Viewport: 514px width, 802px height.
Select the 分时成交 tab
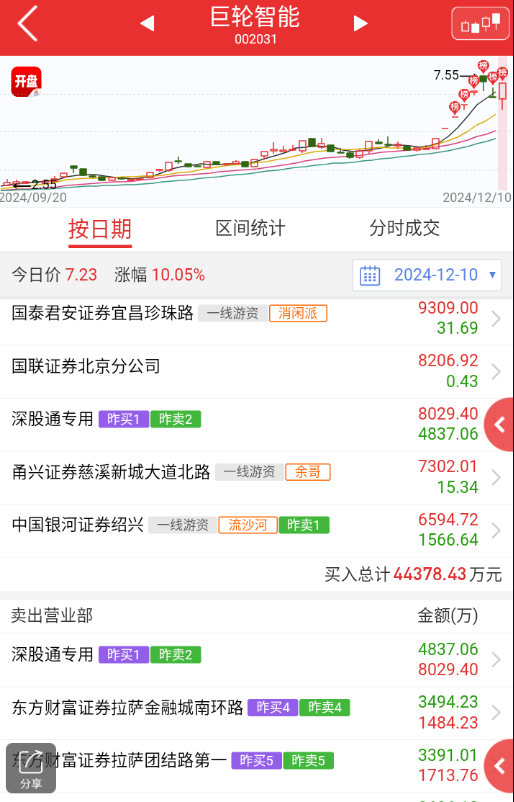coord(405,228)
